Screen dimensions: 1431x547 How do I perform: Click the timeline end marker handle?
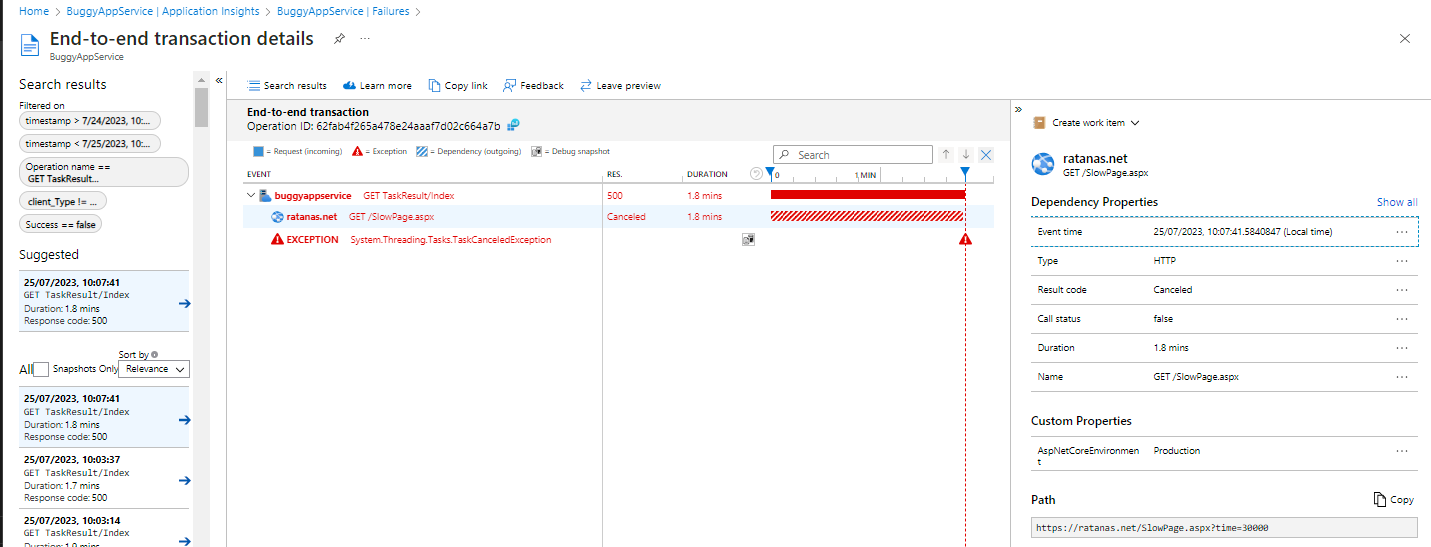click(965, 173)
